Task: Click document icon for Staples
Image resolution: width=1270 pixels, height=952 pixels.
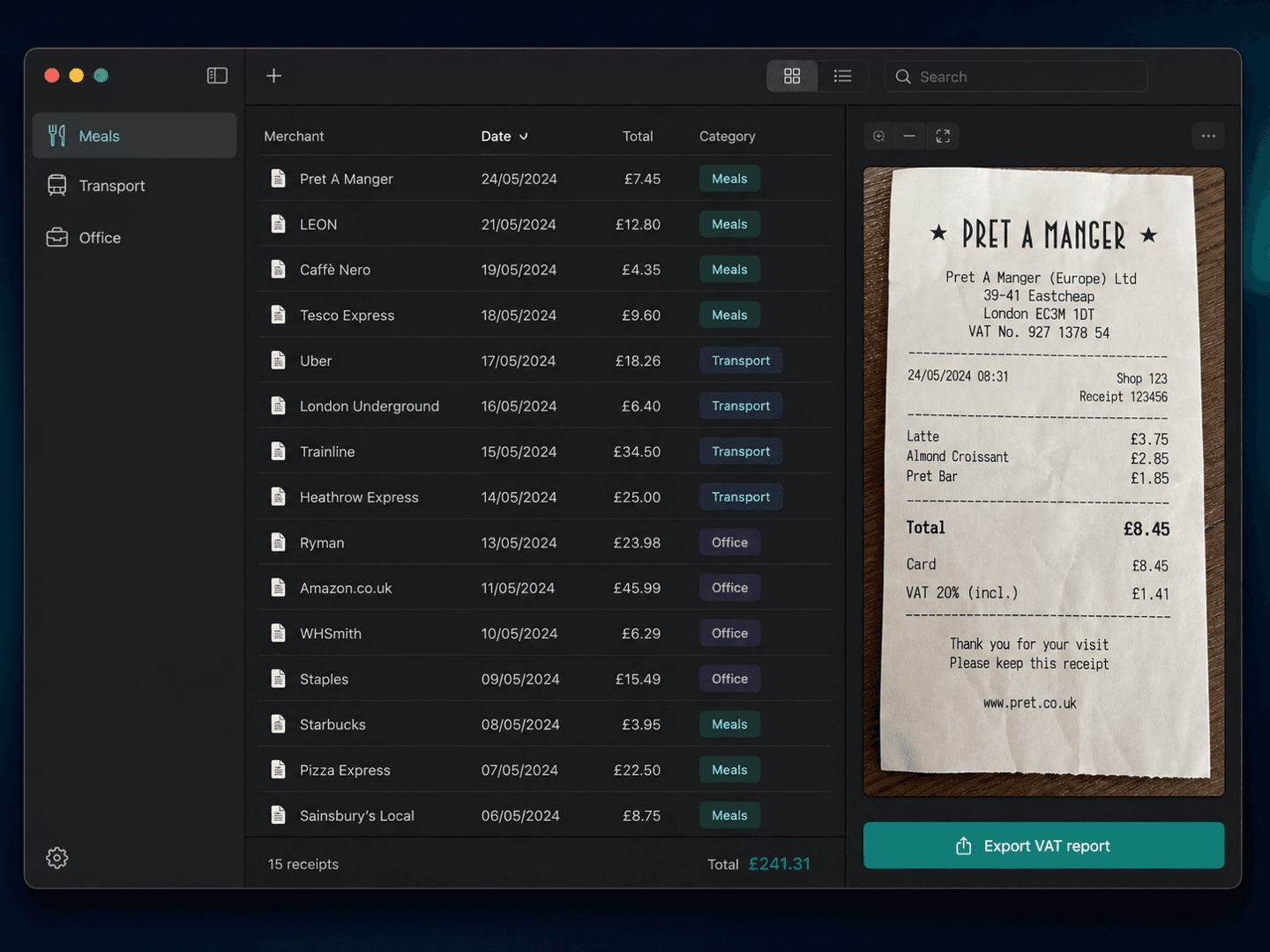Action: [279, 679]
